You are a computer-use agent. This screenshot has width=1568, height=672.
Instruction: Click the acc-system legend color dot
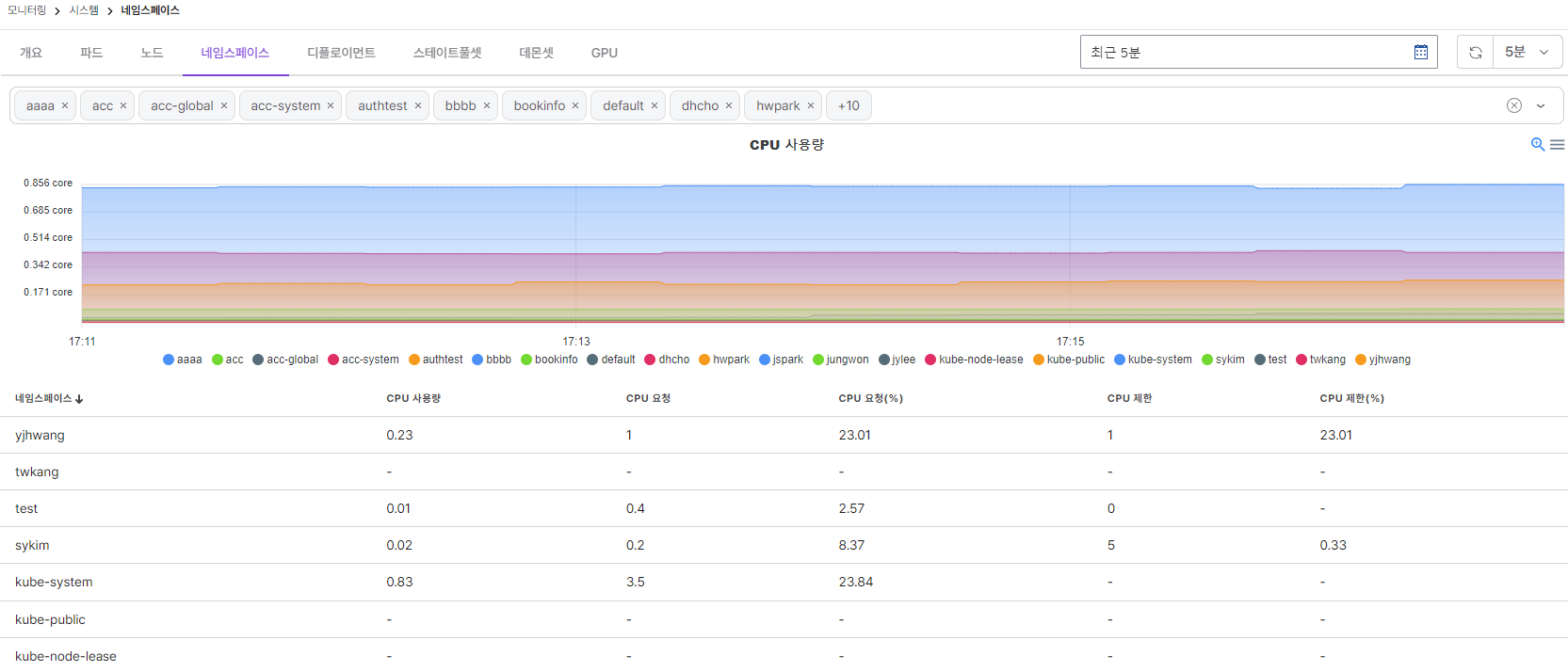333,360
